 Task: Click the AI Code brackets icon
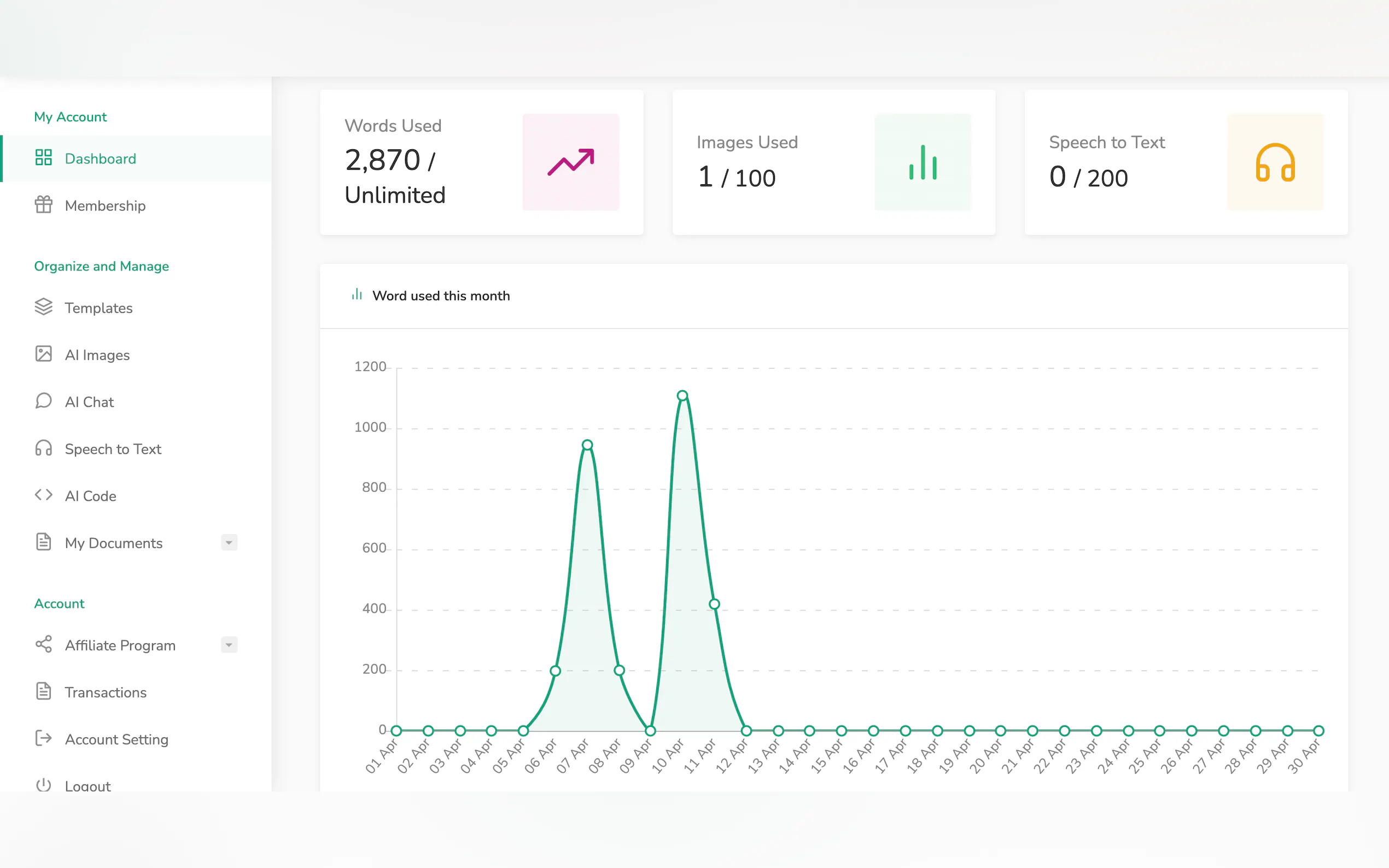[44, 495]
